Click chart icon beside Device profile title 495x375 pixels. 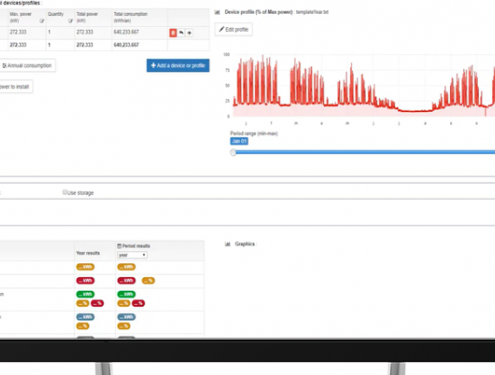[x=217, y=12]
